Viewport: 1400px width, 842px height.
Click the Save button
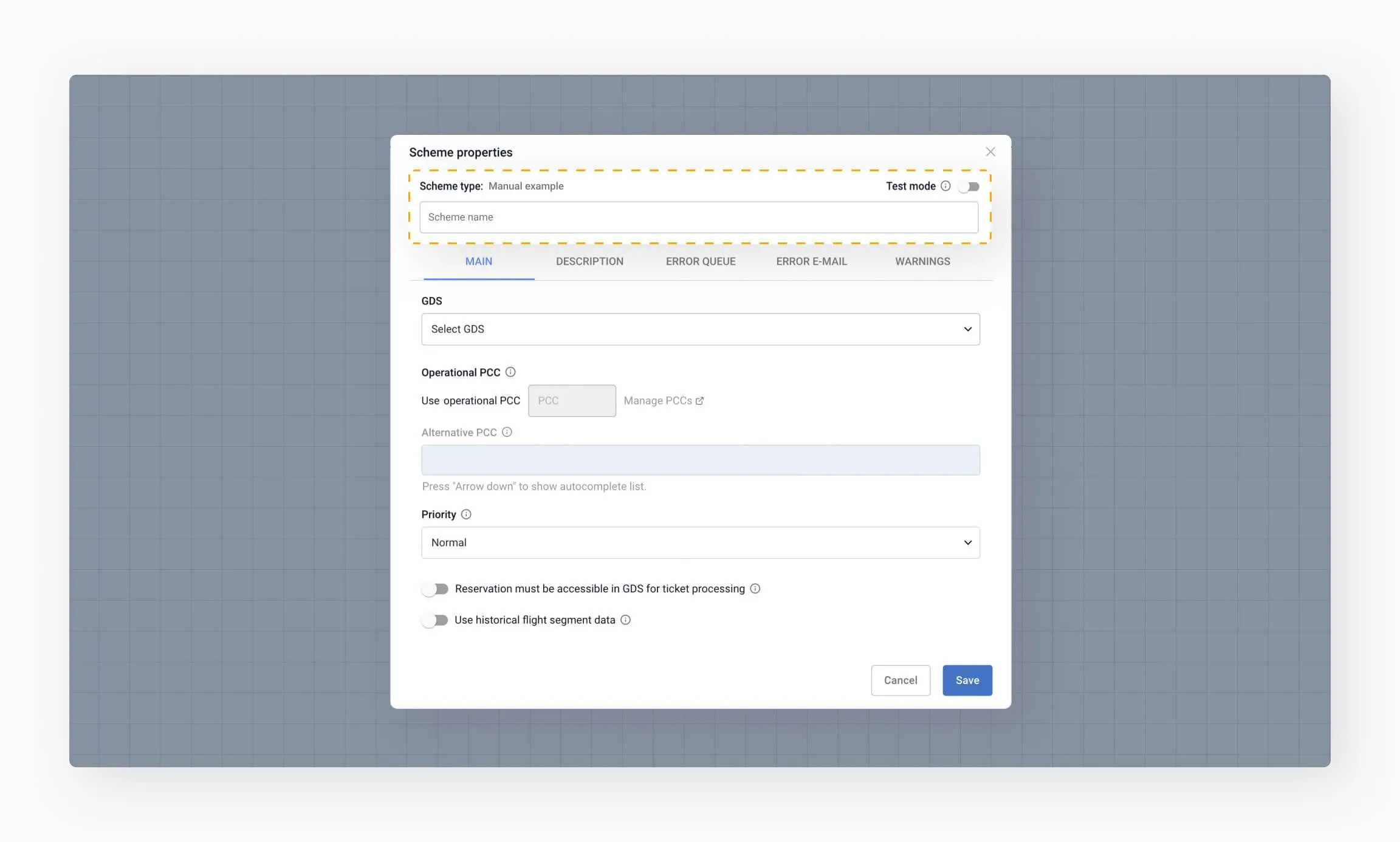967,680
